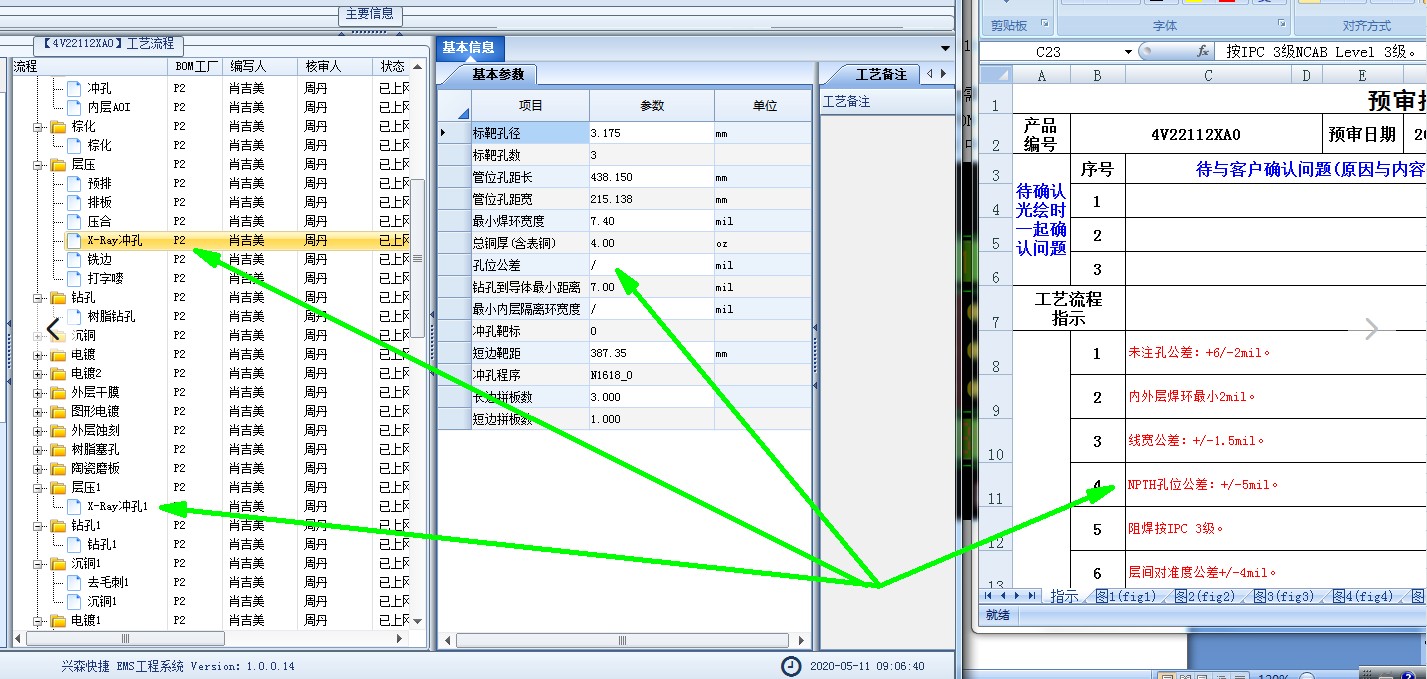This screenshot has width=1427, height=679.
Task: Click the folder icon of 层压 node
Action: (x=58, y=164)
